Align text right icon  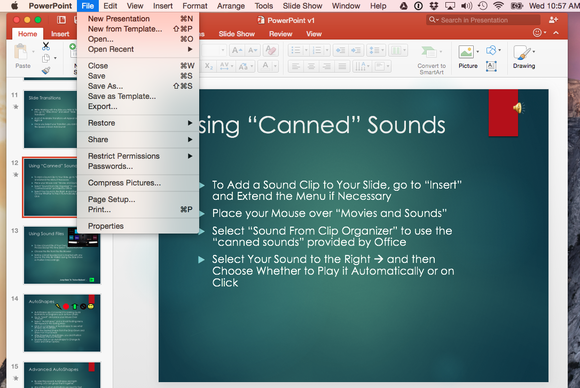click(327, 66)
